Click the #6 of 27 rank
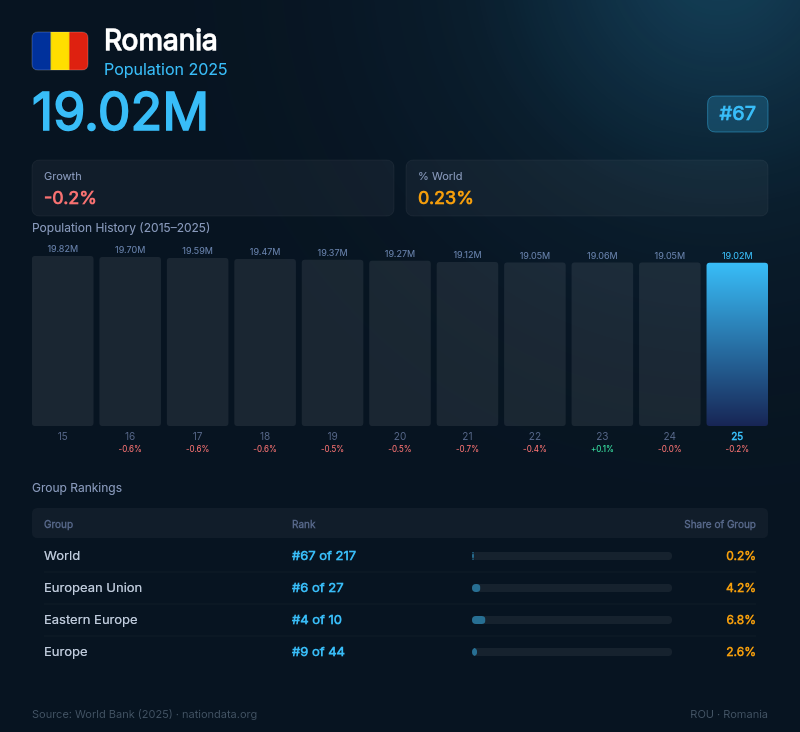 317,588
